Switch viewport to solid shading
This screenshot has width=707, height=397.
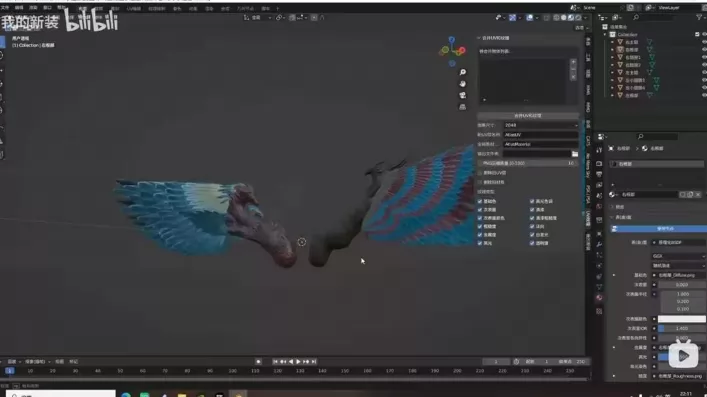(x=564, y=18)
